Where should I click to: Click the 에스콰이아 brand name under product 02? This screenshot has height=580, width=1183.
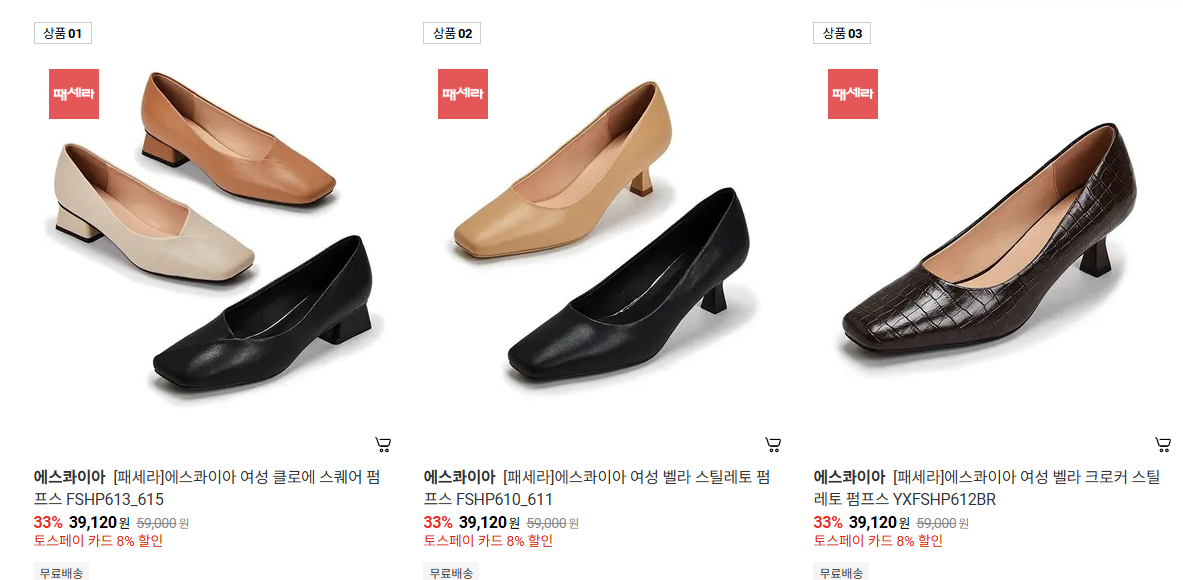[x=459, y=477]
